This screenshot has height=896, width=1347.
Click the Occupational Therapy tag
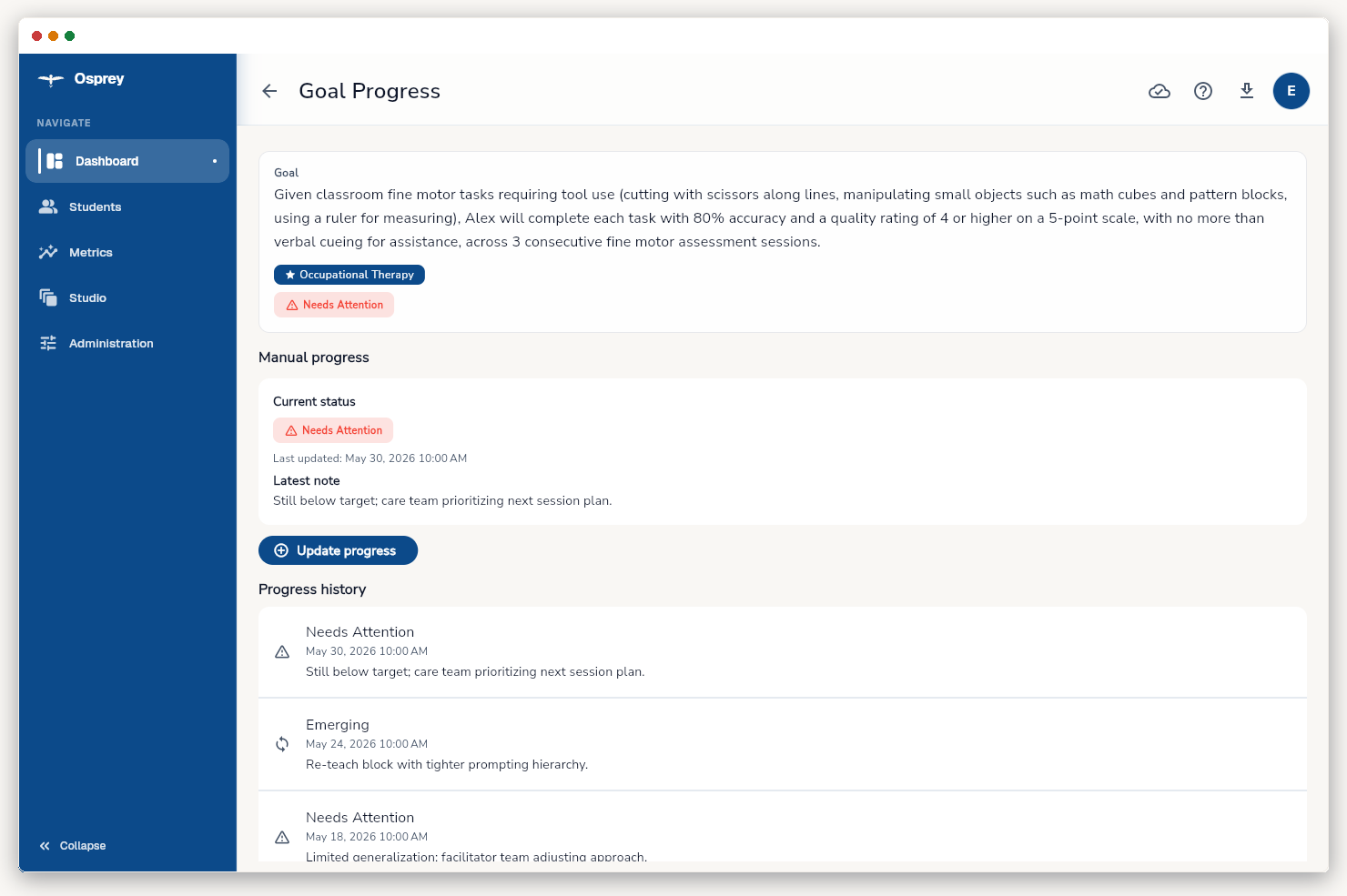(349, 275)
